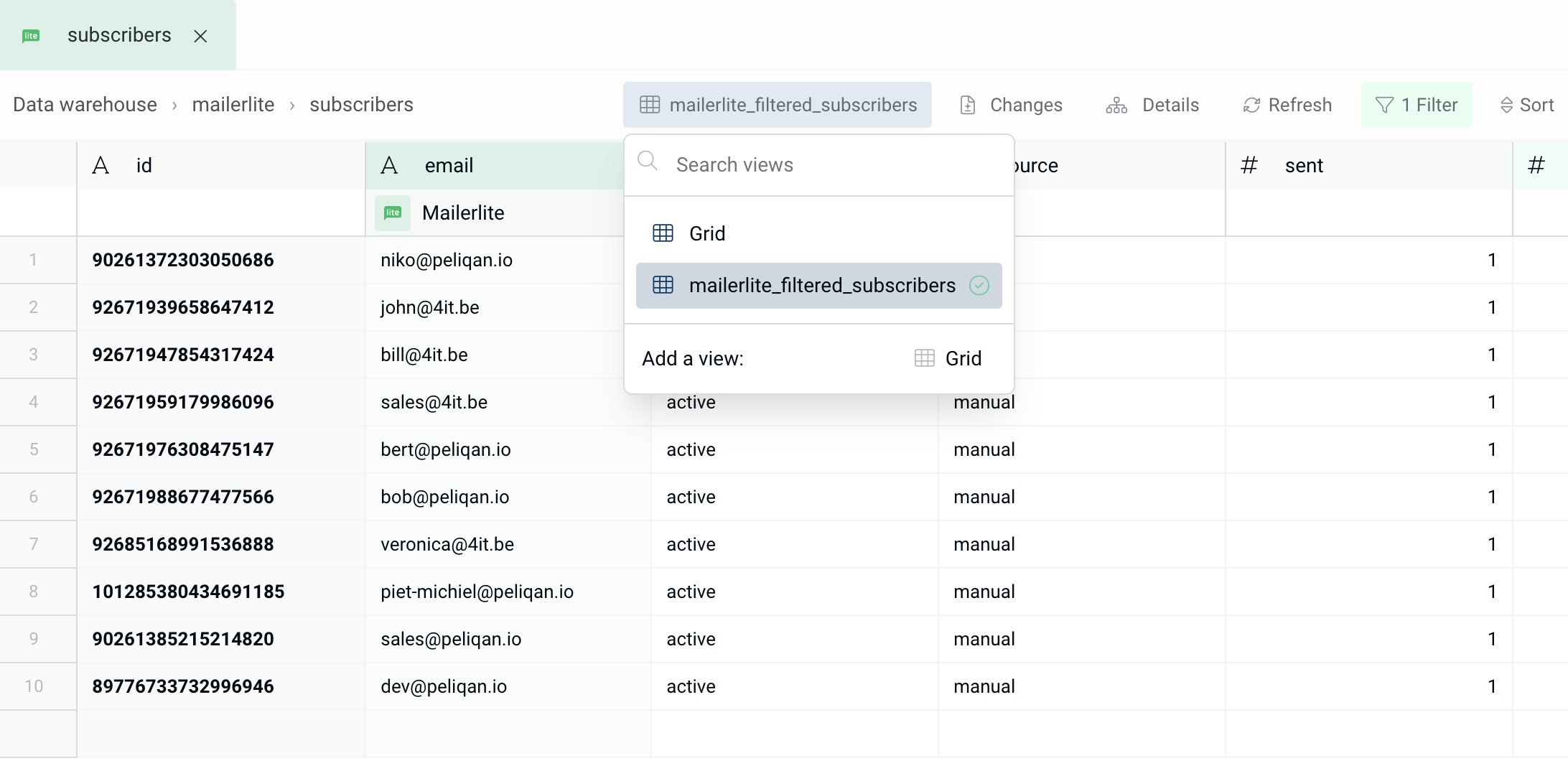Screen dimensions: 1568x771
Task: Open Sort options
Action: 1526,105
